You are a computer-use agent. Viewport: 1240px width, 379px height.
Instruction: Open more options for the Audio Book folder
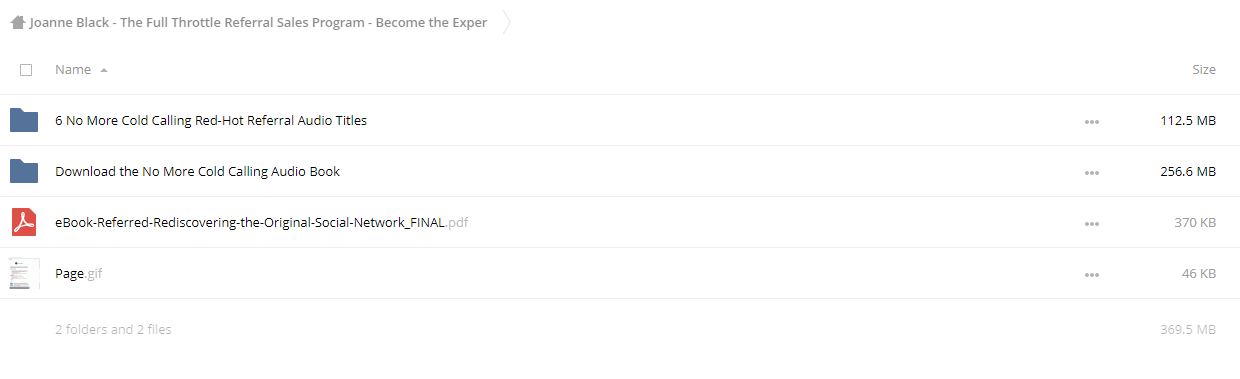point(1091,173)
